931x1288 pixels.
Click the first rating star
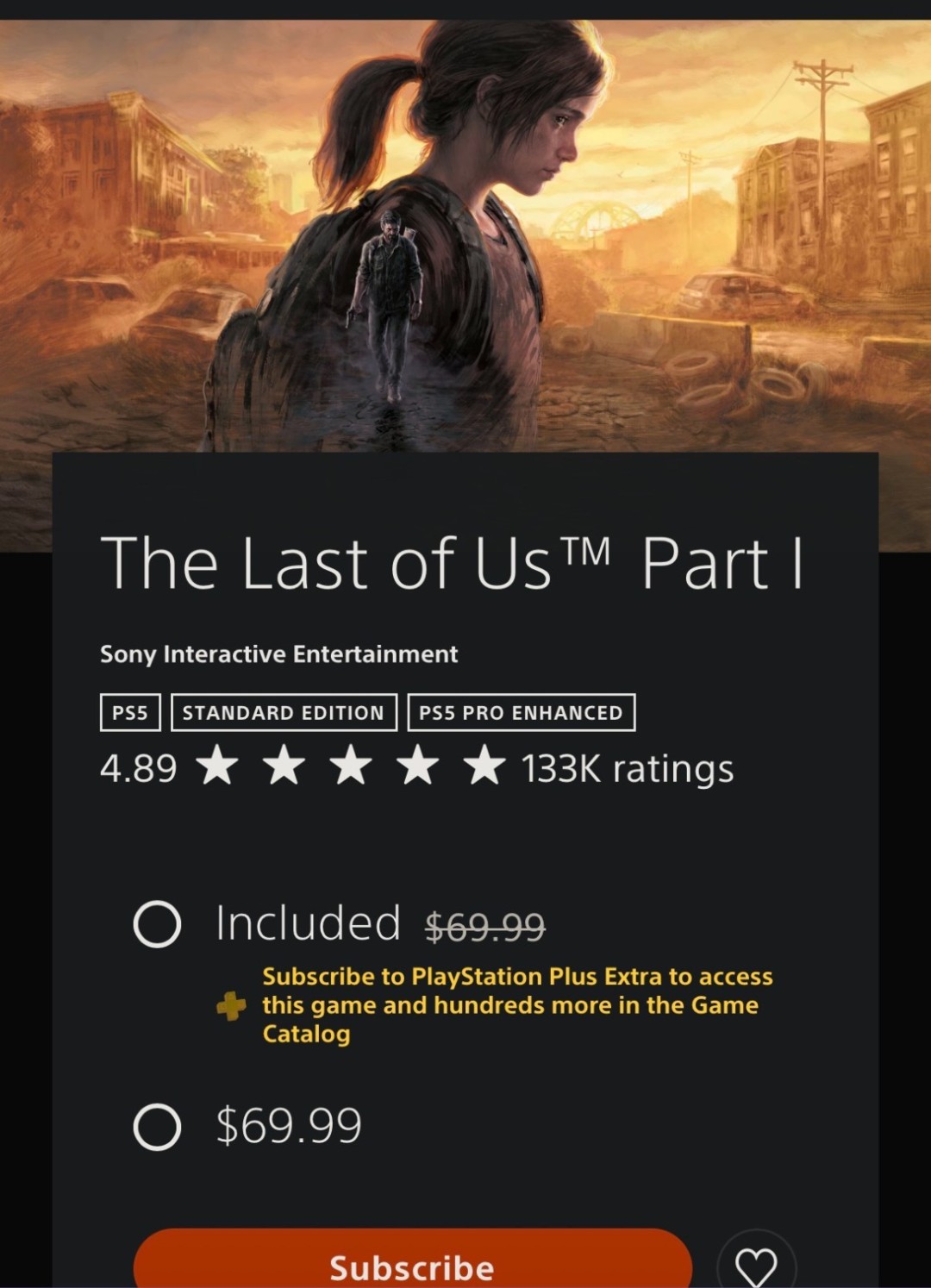(x=217, y=766)
